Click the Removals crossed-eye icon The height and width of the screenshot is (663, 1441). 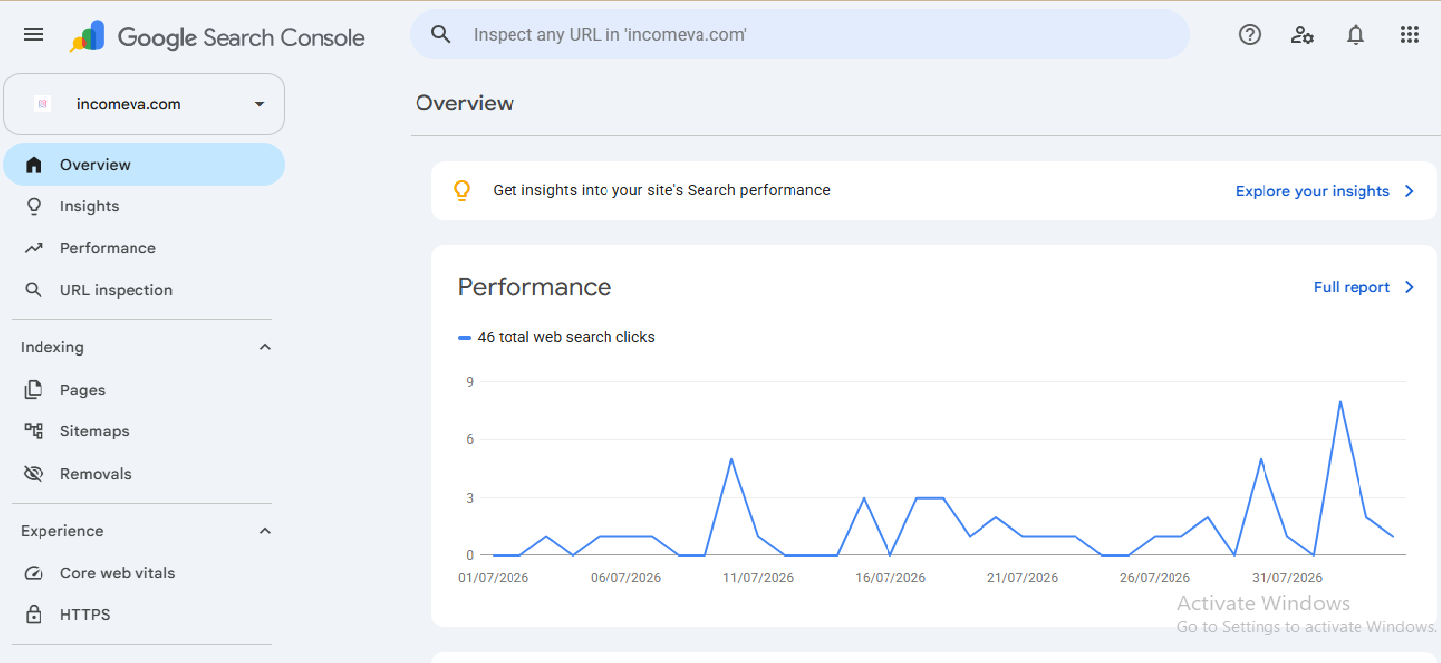coord(34,474)
